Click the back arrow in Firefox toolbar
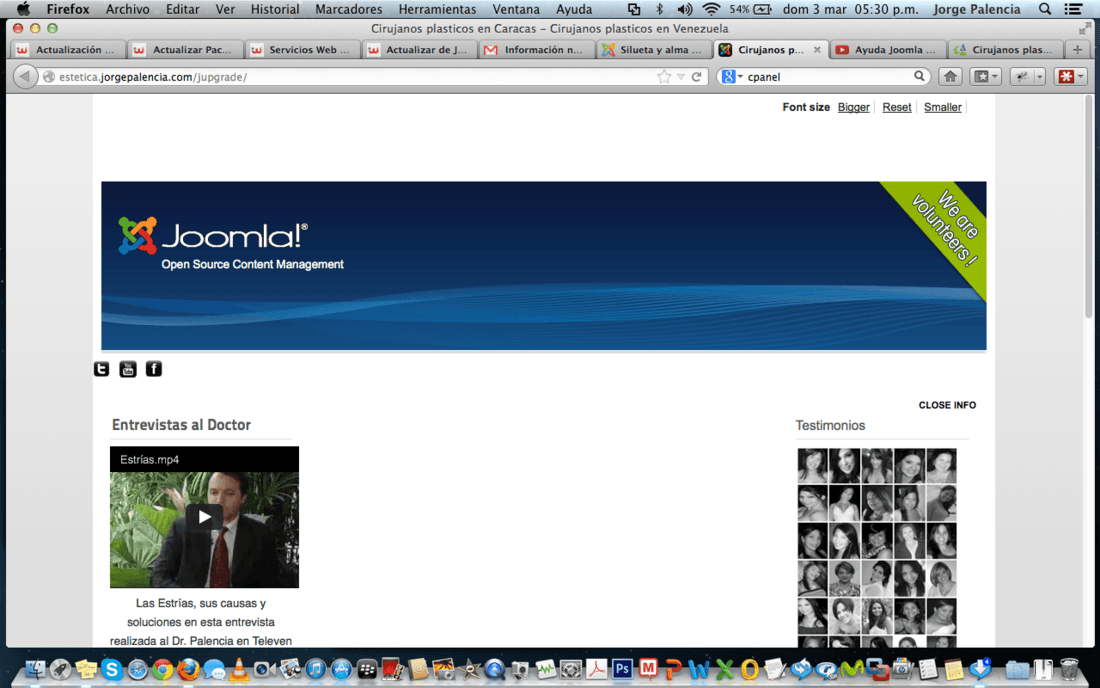Viewport: 1100px width, 688px height. pos(25,76)
